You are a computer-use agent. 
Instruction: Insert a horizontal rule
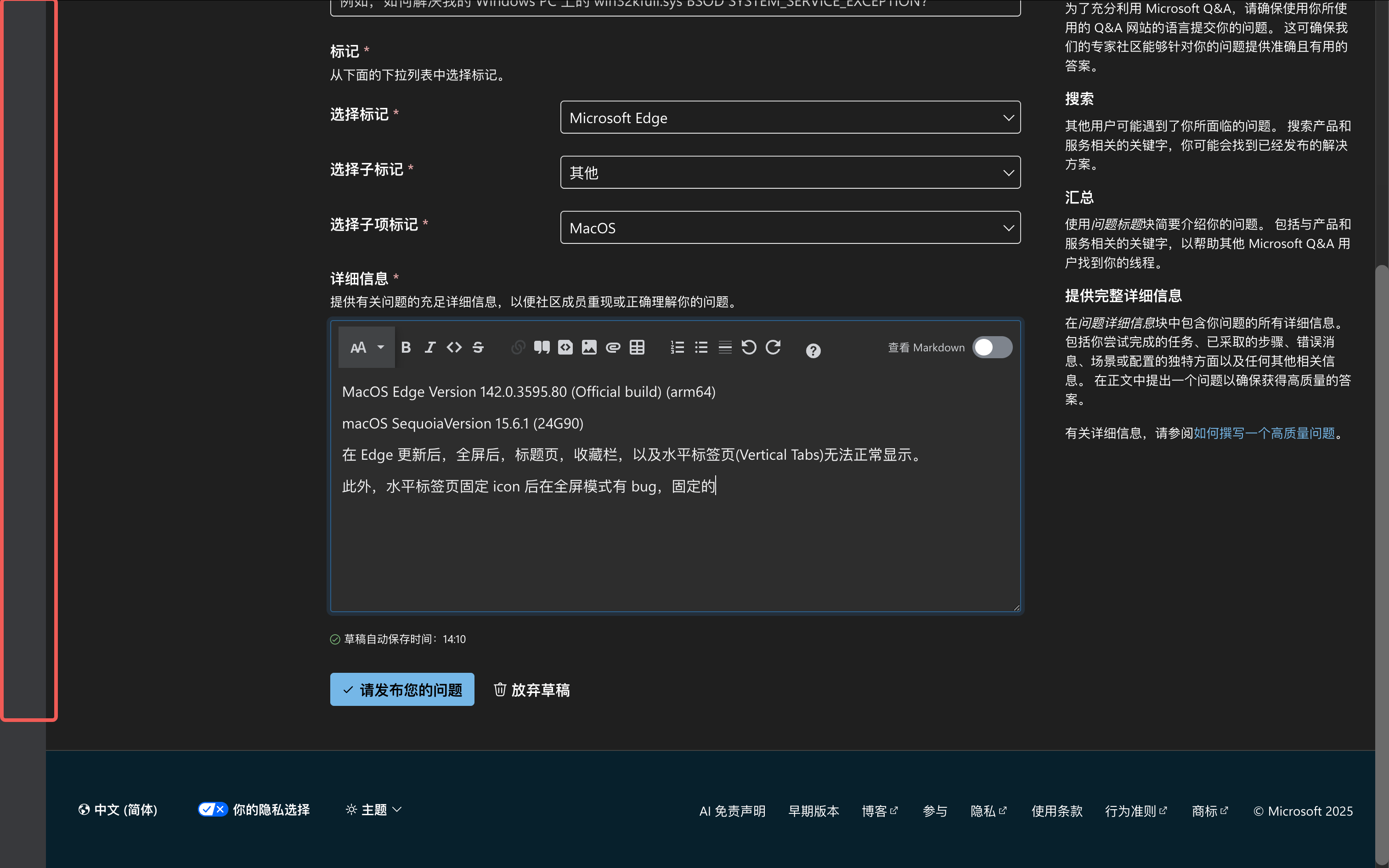click(725, 347)
